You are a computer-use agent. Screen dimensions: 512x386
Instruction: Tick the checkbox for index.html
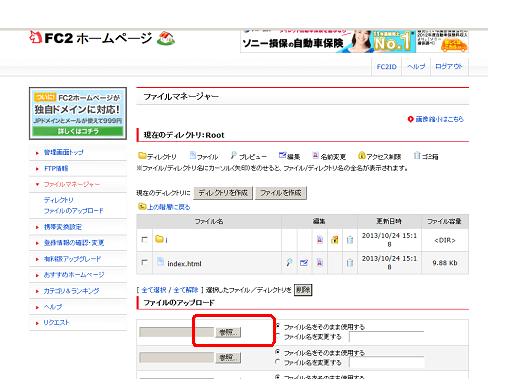point(144,262)
